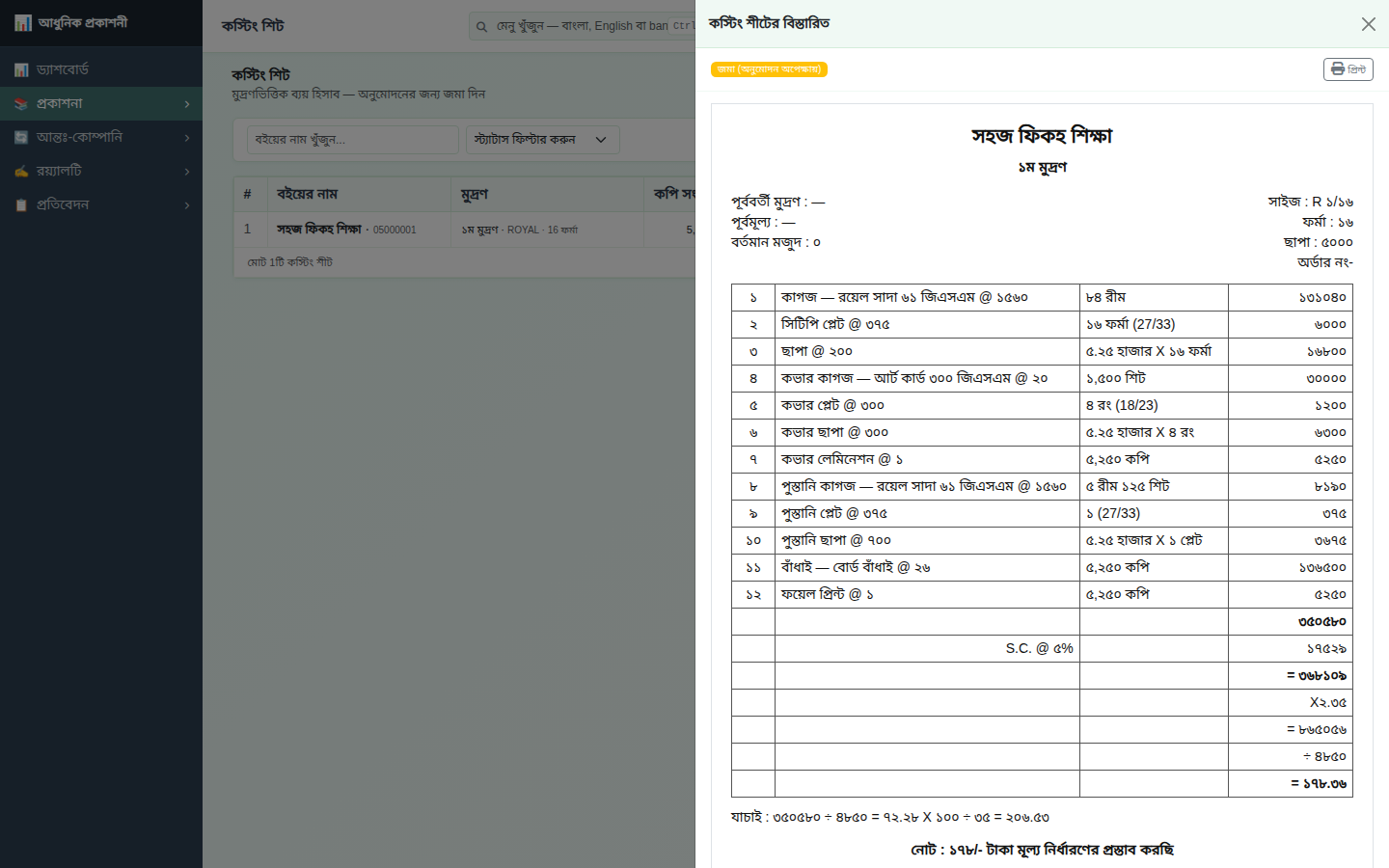Focus the menu search field

coord(582,26)
